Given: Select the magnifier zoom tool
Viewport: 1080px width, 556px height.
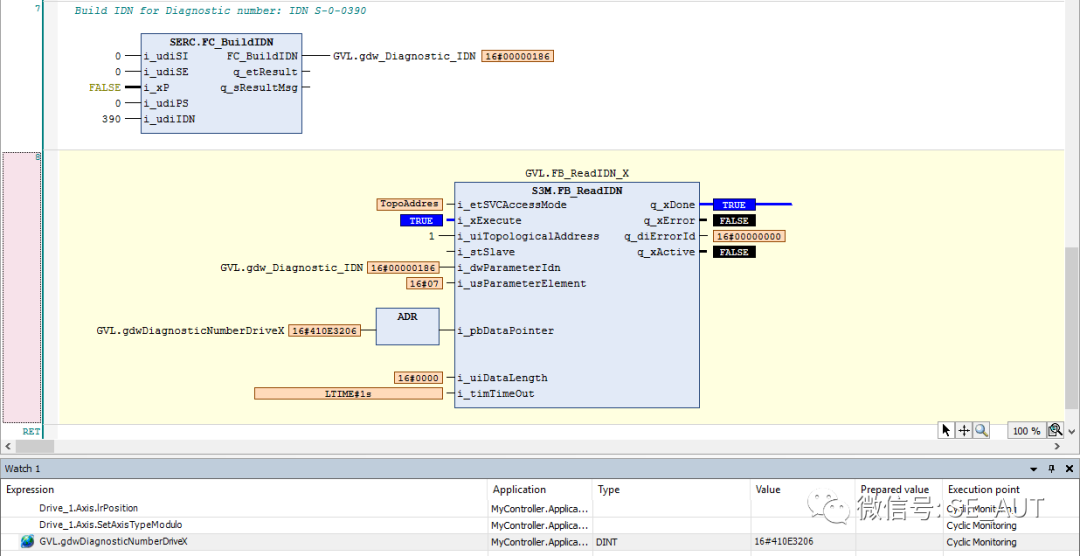Looking at the screenshot, I should (x=981, y=430).
